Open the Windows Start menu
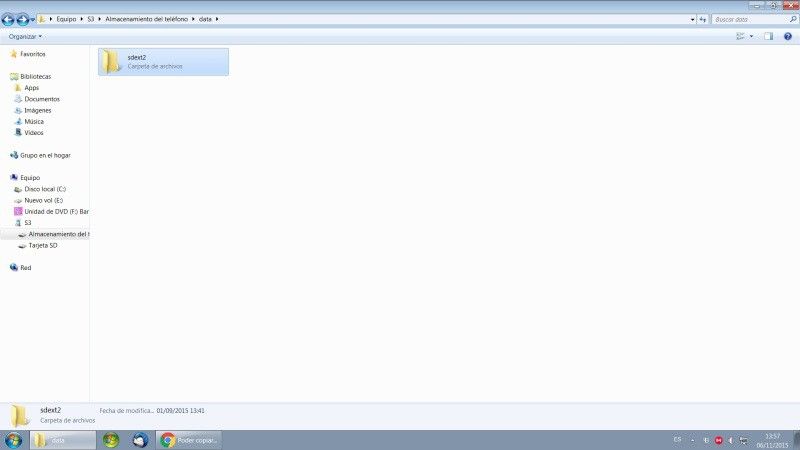This screenshot has height=450, width=800. [13, 440]
